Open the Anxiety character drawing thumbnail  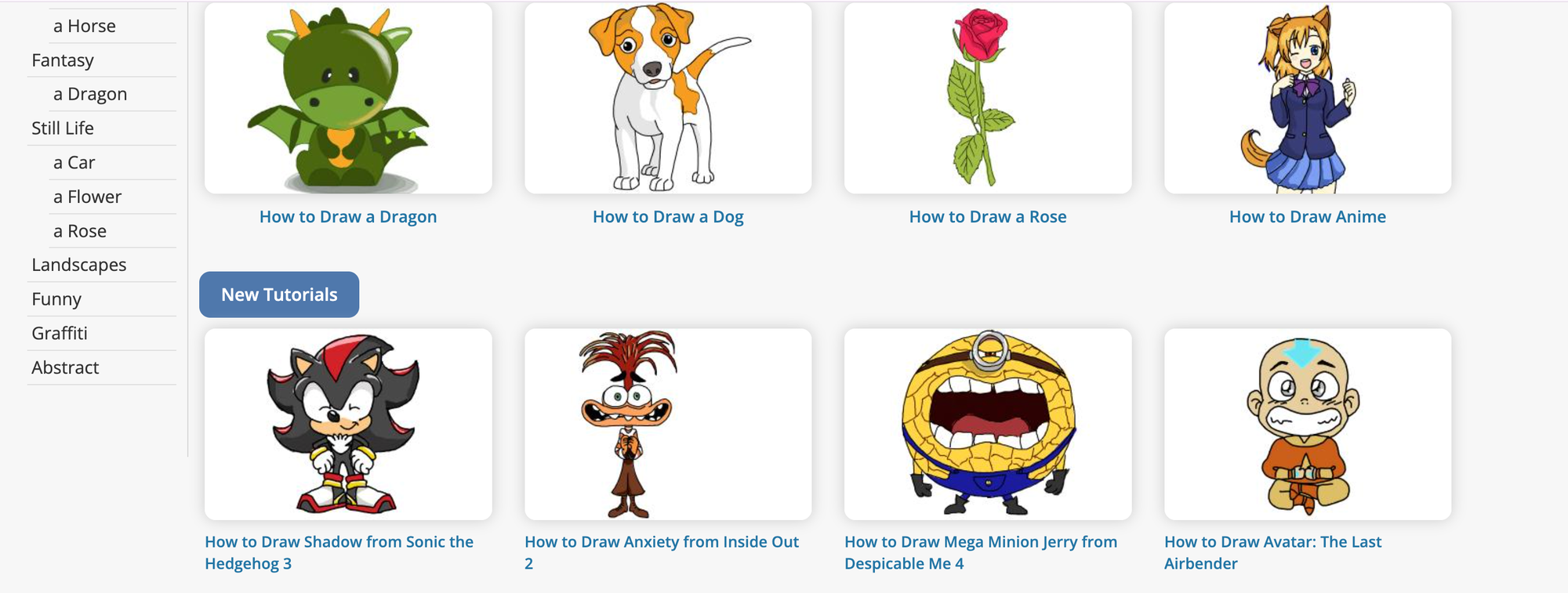coord(668,424)
